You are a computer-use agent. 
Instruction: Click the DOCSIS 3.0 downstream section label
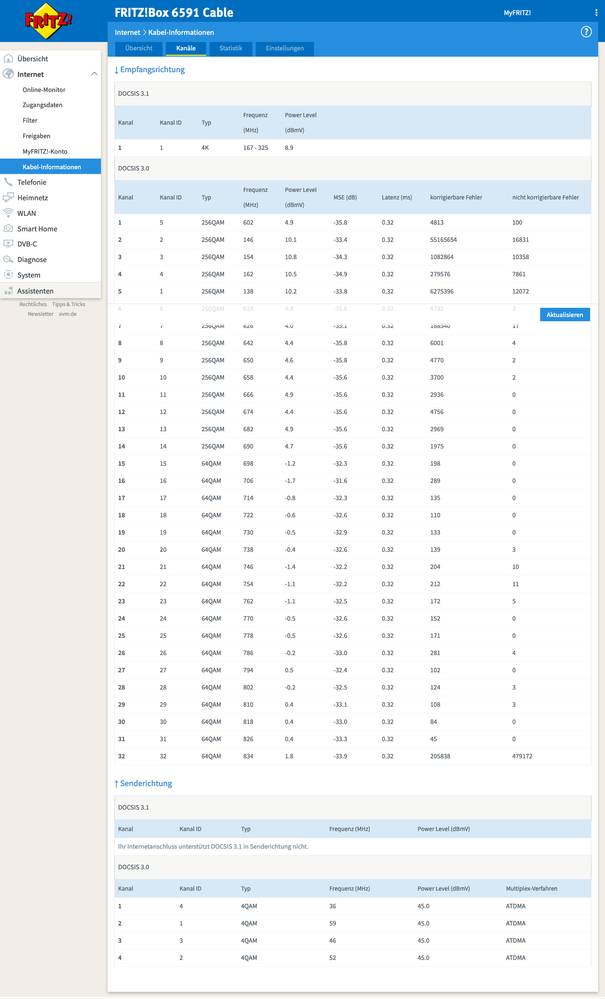(x=133, y=169)
